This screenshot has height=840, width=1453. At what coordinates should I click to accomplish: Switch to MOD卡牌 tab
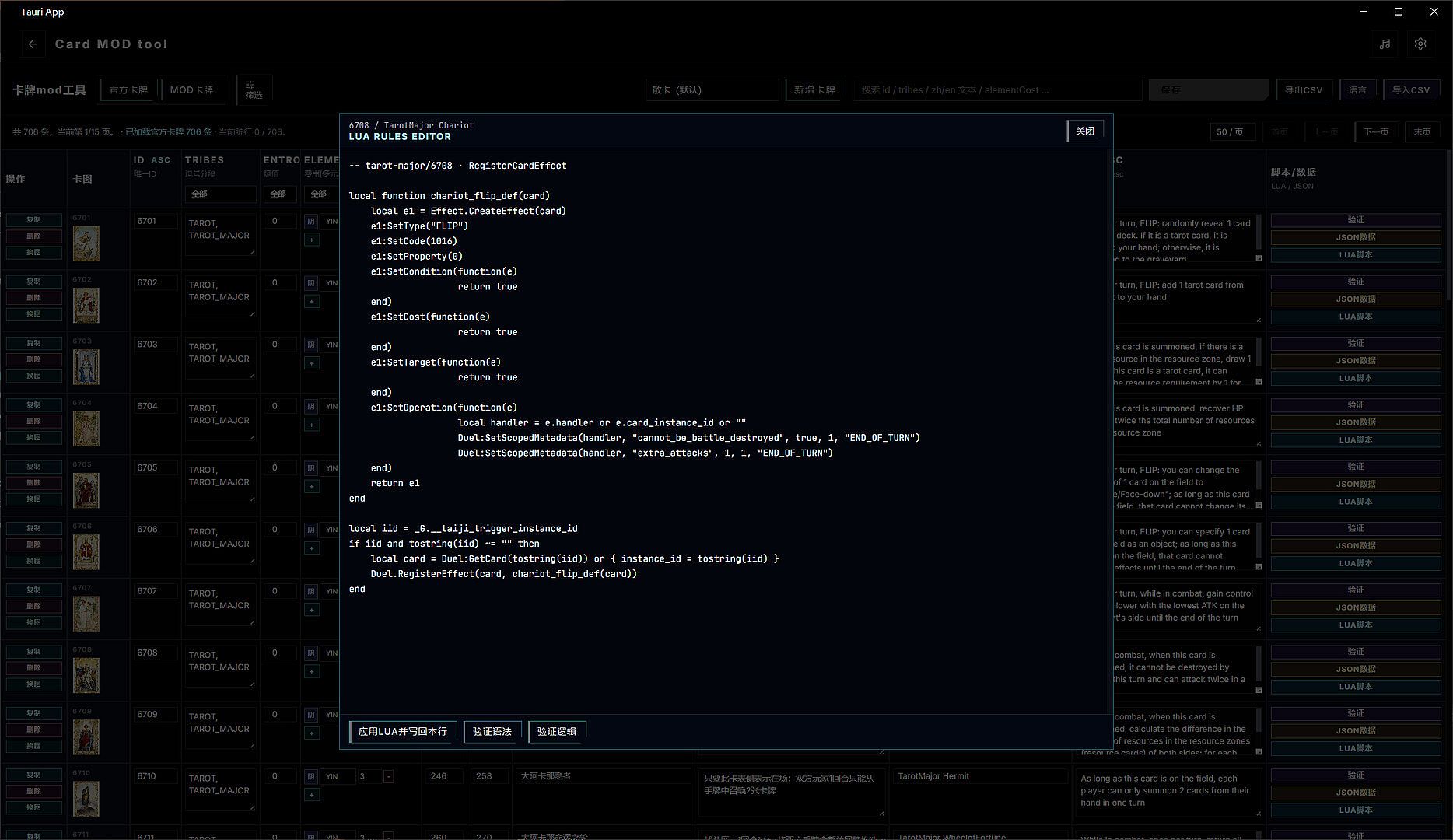(191, 89)
